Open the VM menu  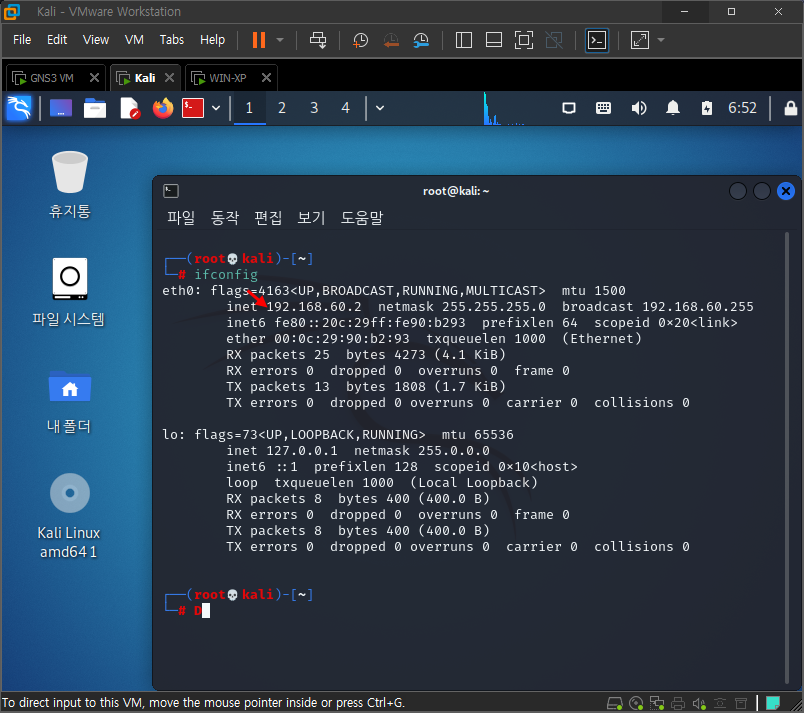(134, 40)
